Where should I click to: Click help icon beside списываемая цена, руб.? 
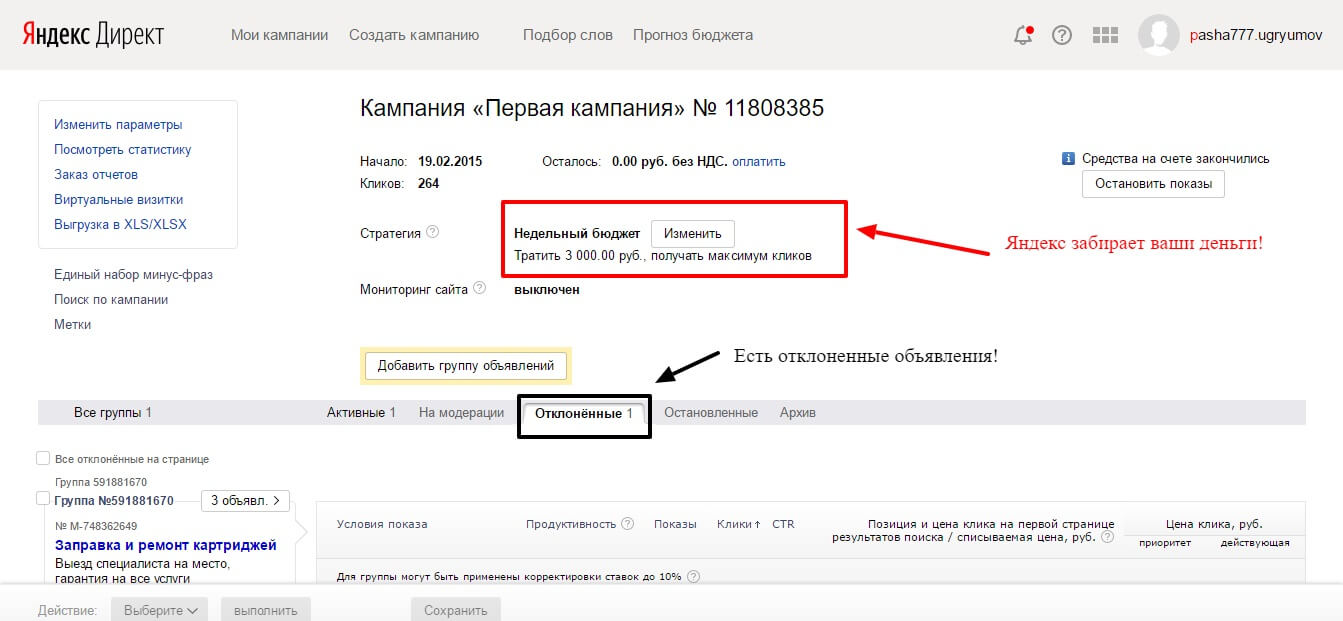1108,538
